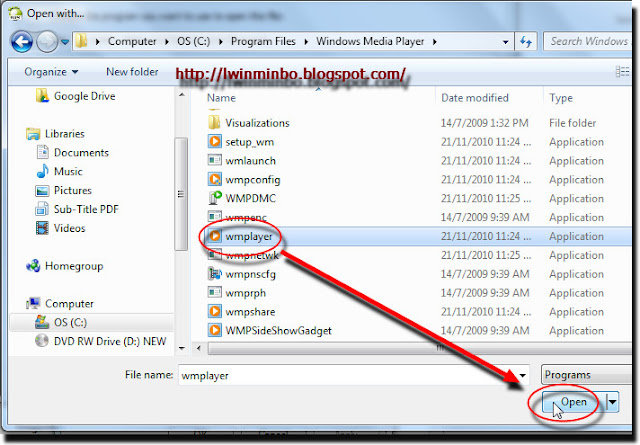Select the Visualizations folder

pyautogui.click(x=257, y=123)
